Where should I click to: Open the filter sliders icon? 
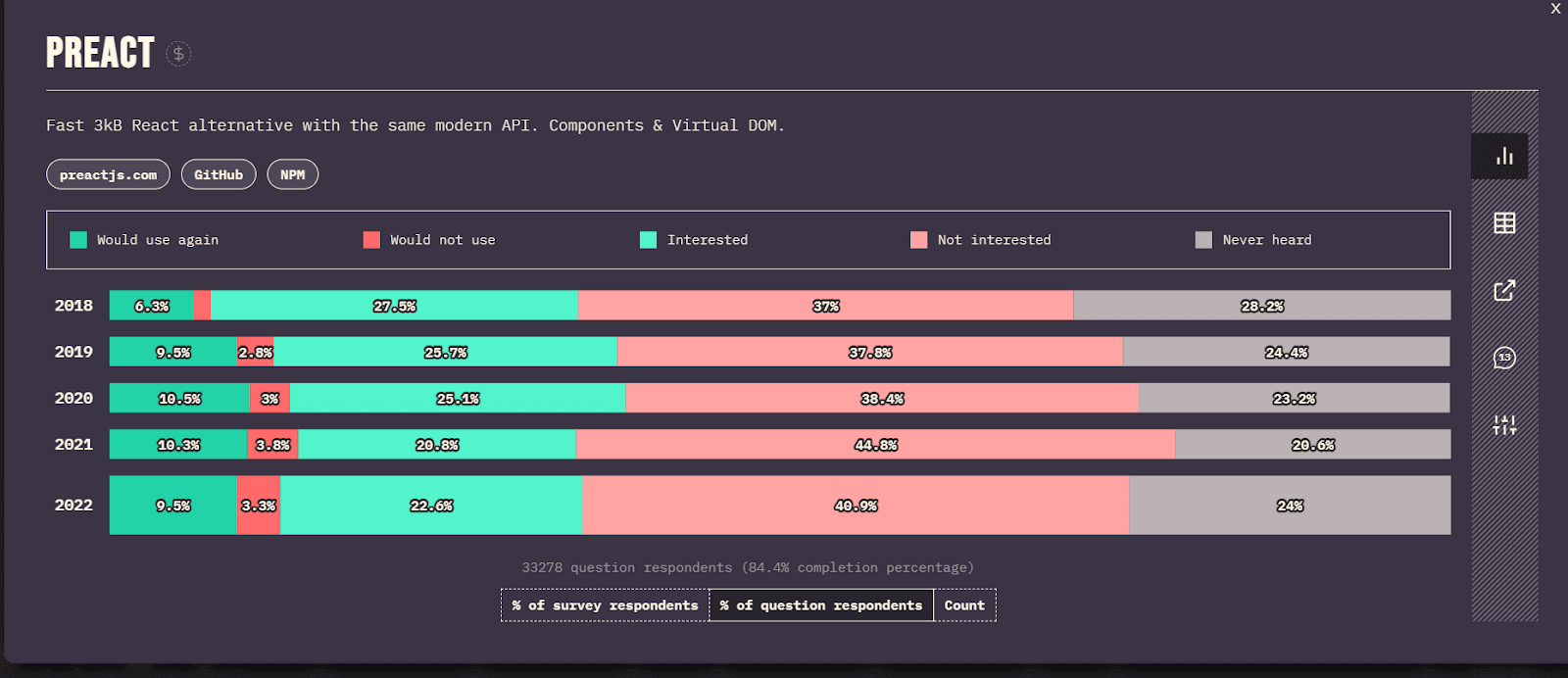tap(1503, 425)
